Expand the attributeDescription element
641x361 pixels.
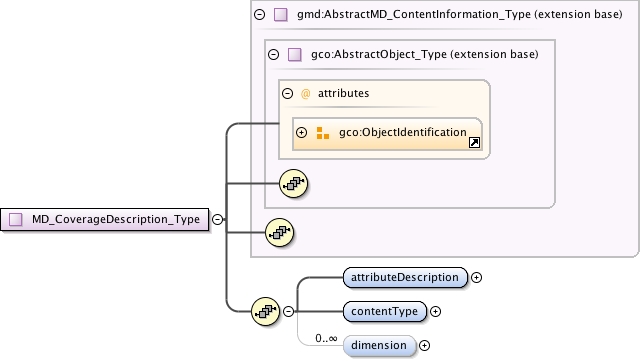tap(476, 278)
